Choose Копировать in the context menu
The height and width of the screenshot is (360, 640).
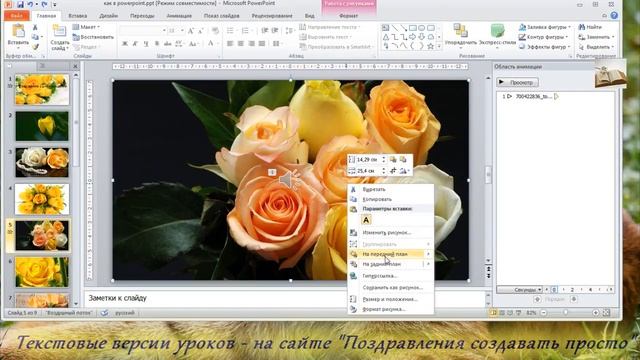[391, 199]
